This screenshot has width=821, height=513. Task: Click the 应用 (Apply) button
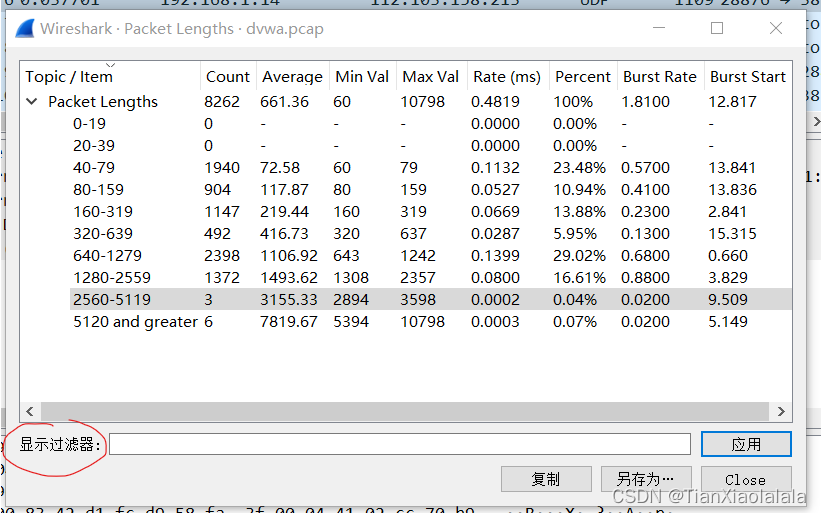coord(746,444)
